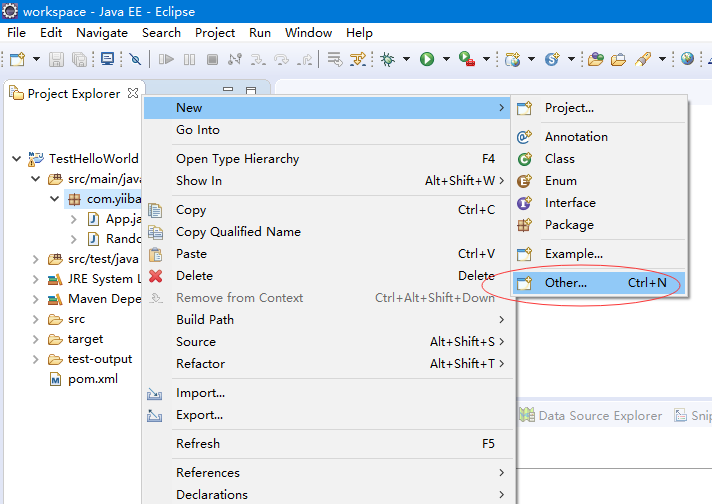The width and height of the screenshot is (712, 504).
Task: Choose Example... in the New submenu
Action: 599,254
